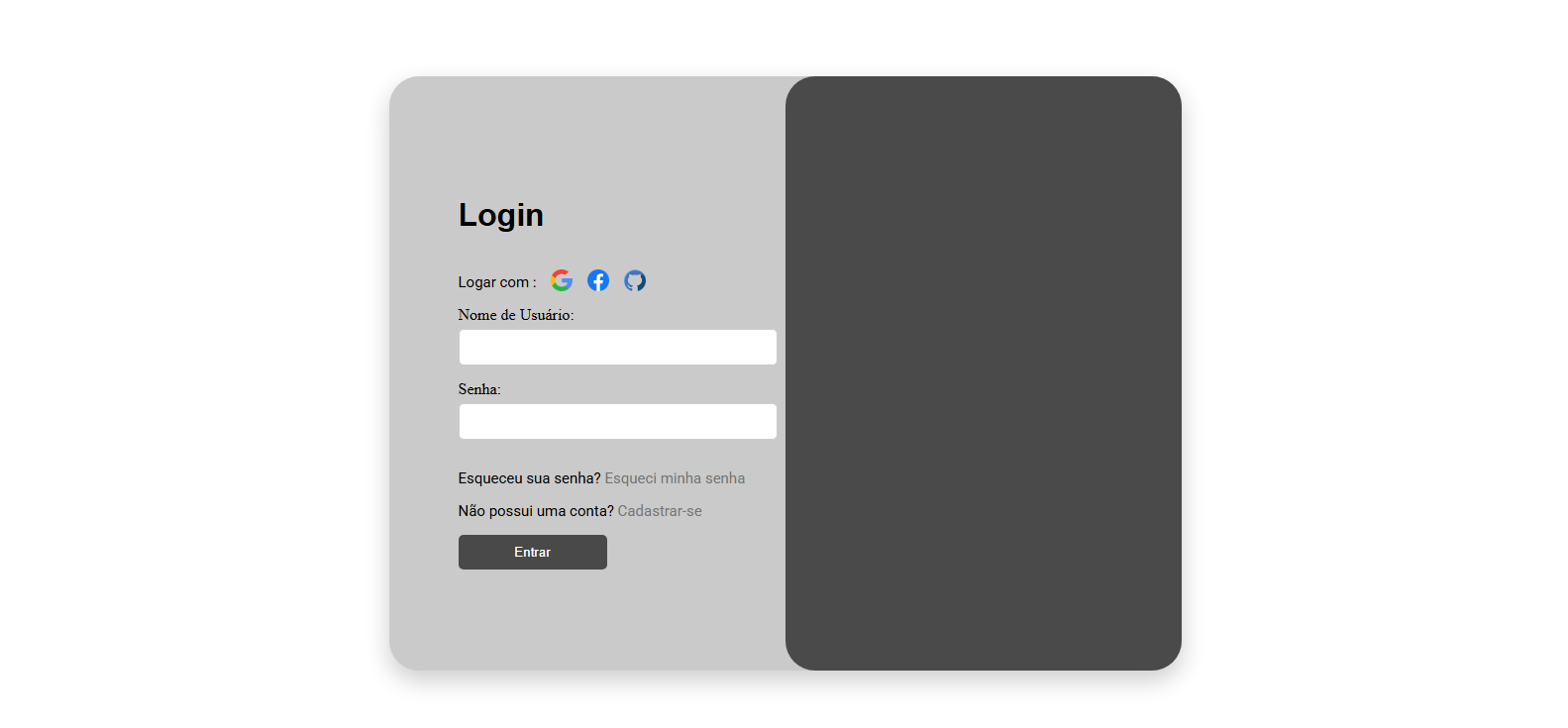
Task: Choose the Facebook login icon
Action: click(x=598, y=280)
